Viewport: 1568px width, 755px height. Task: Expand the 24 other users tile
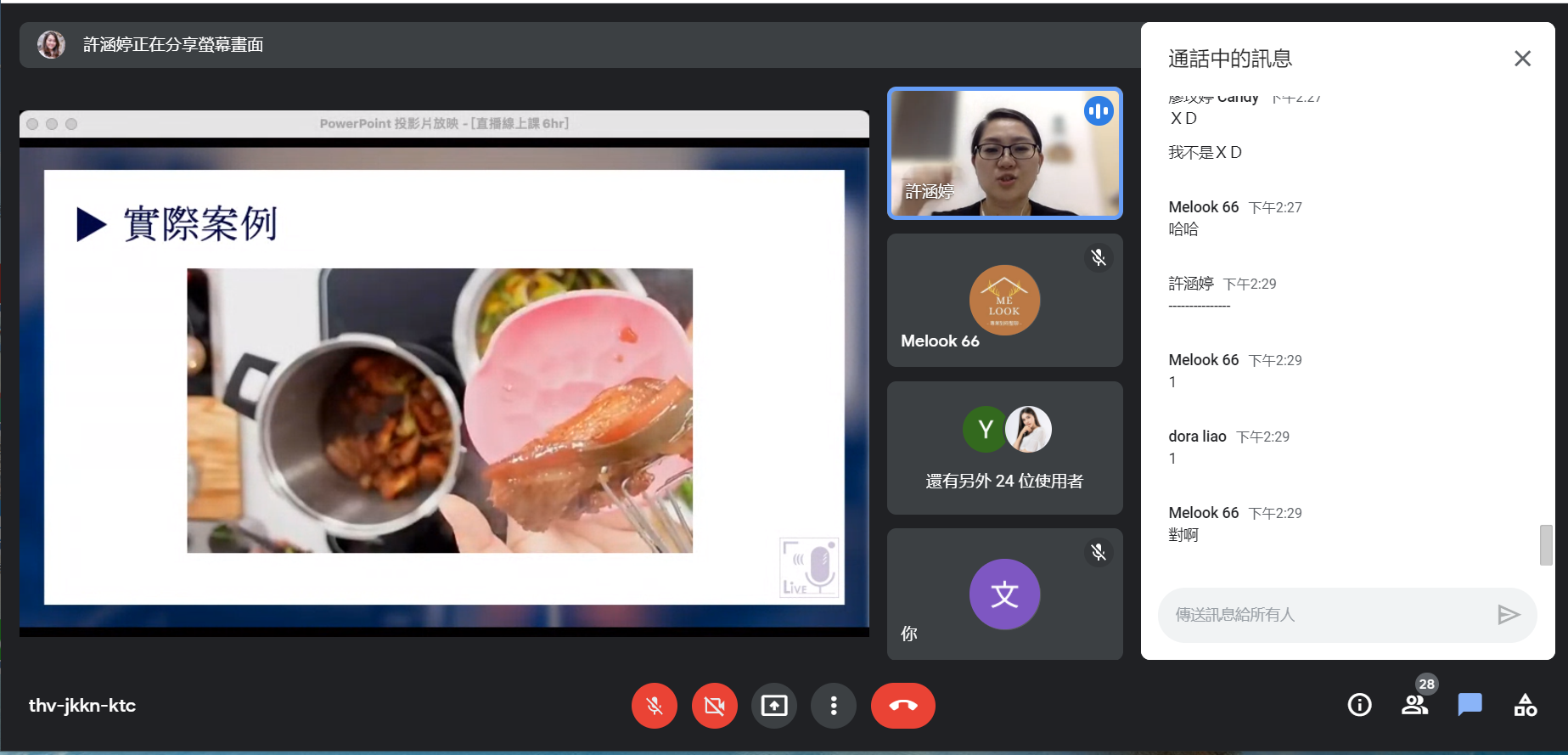coord(1004,448)
